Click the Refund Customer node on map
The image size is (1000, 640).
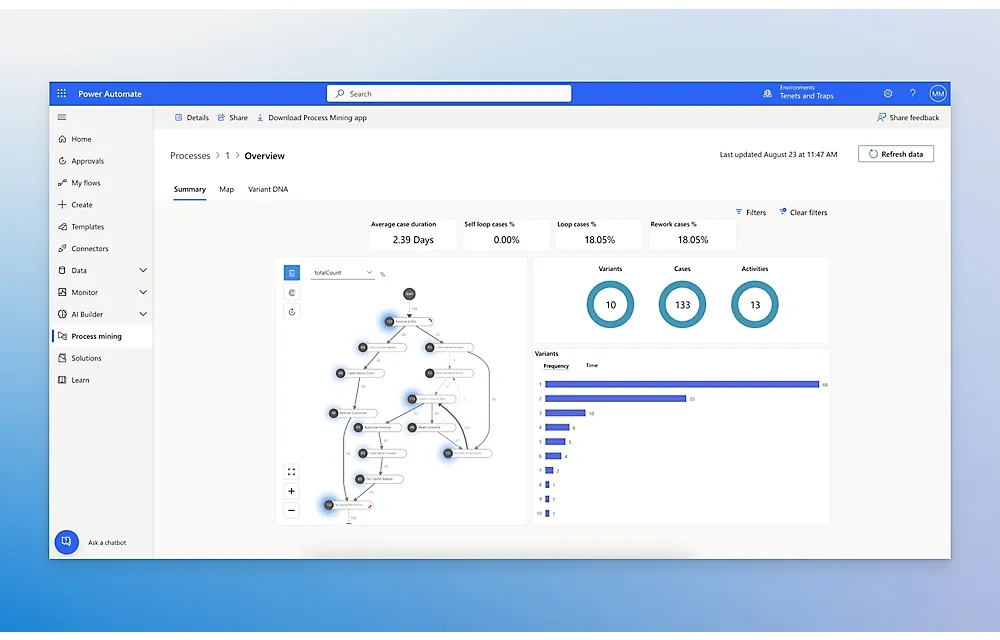tap(352, 413)
